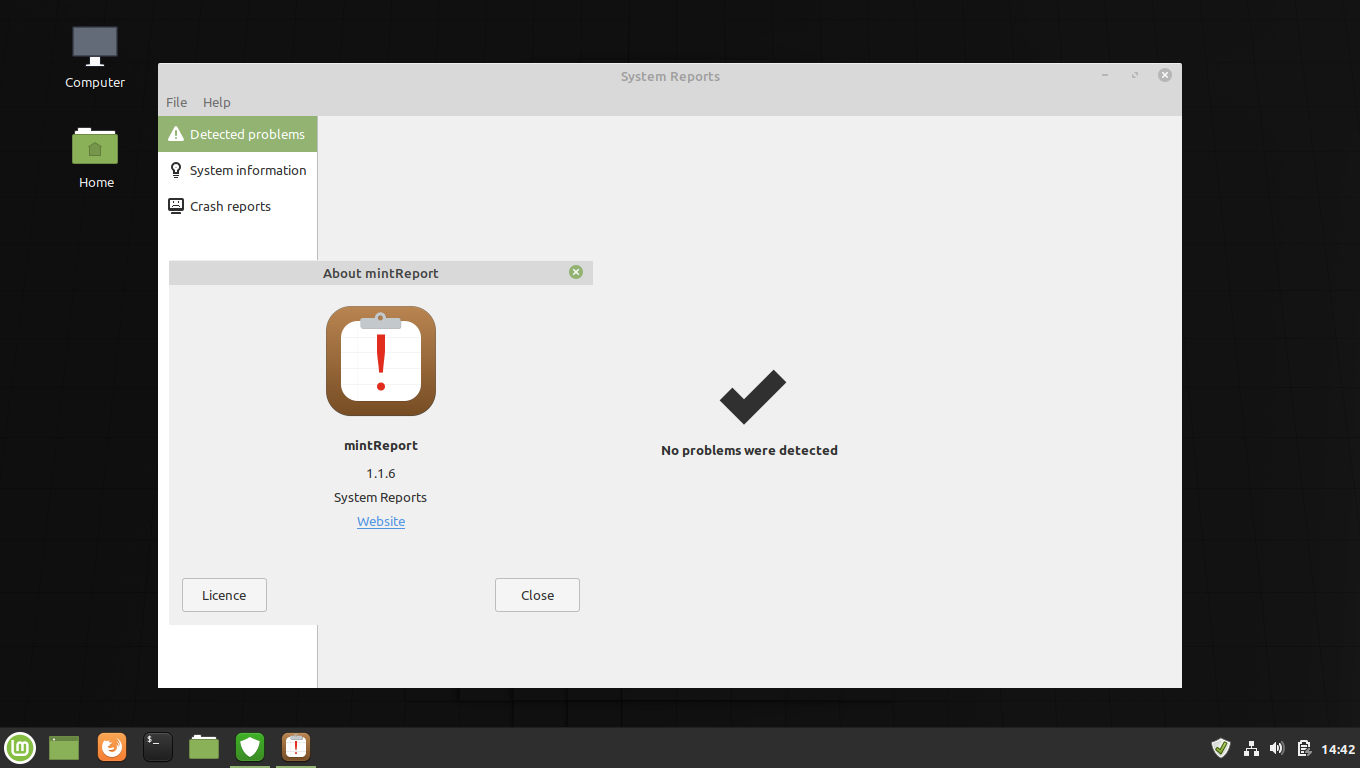Image resolution: width=1360 pixels, height=768 pixels.
Task: Click the lightbulb icon beside System information
Action: coord(176,170)
